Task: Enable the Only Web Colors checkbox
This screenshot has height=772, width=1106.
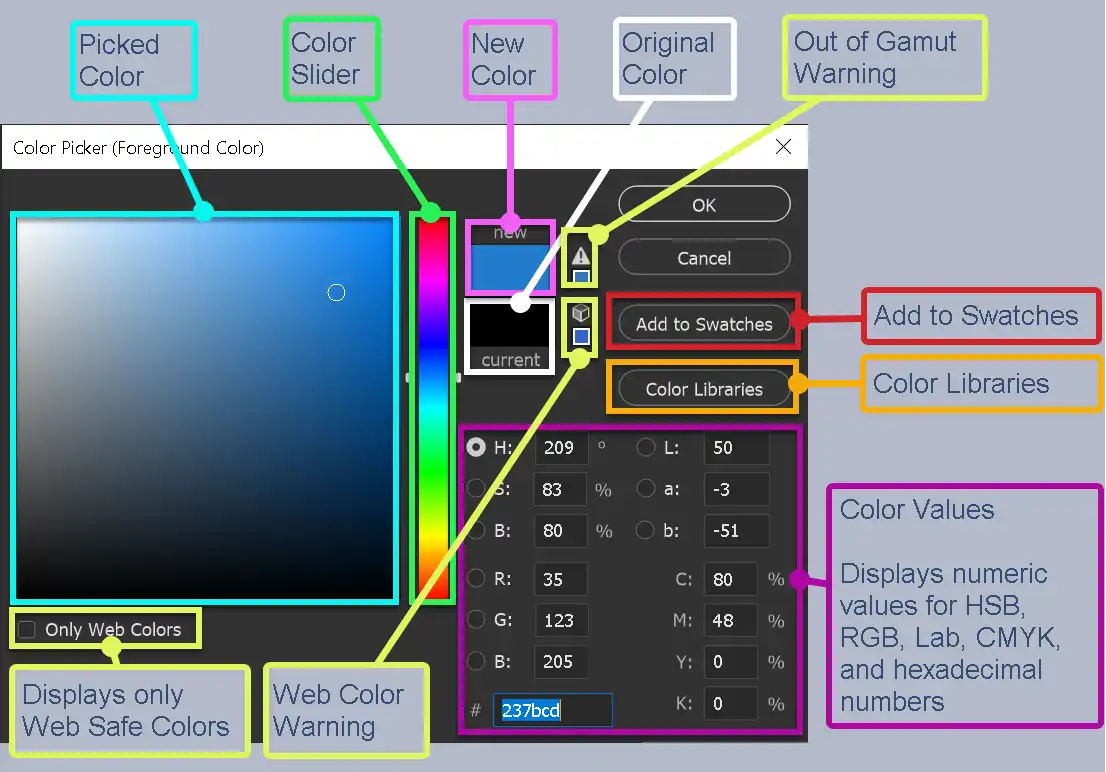Action: pyautogui.click(x=25, y=629)
